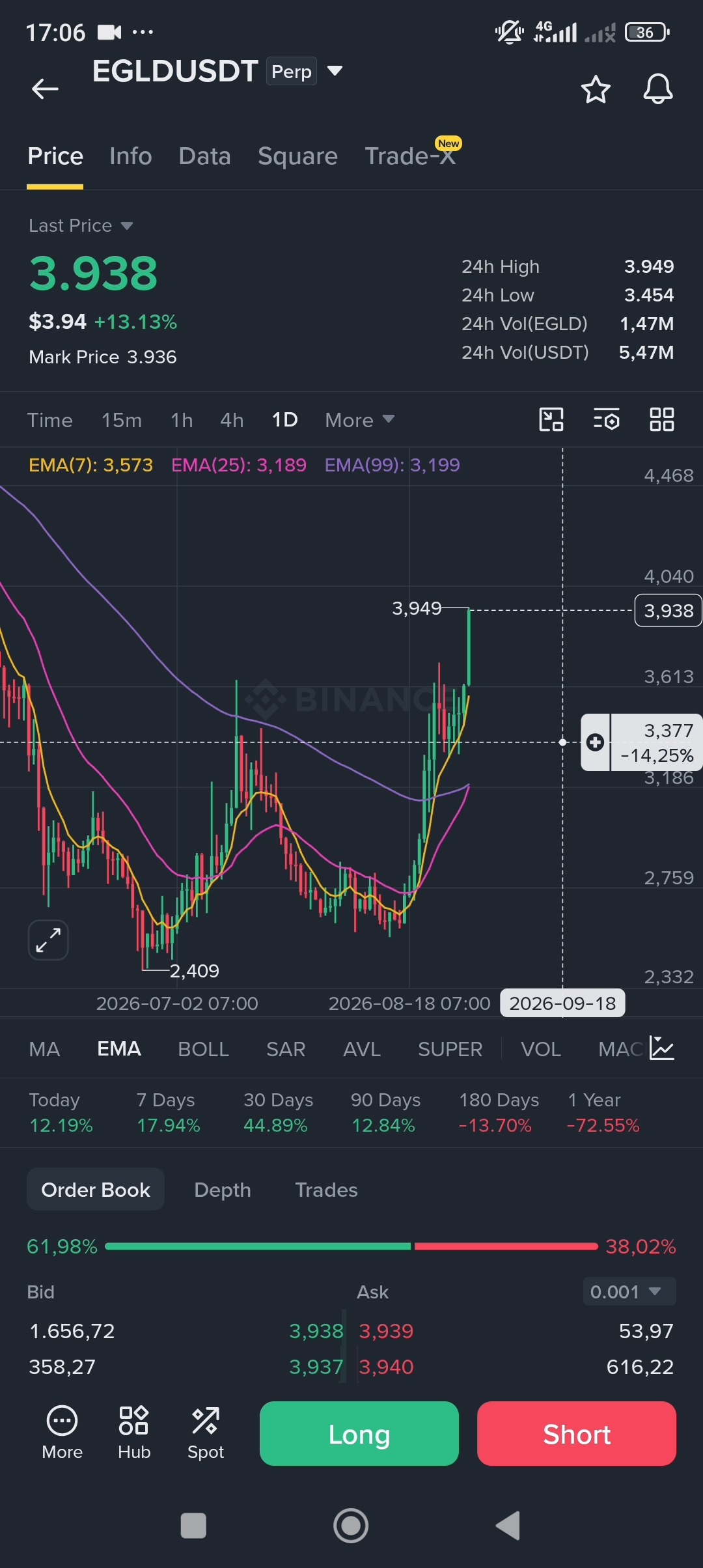Open the More menu icon
703x1568 pixels.
(62, 1433)
